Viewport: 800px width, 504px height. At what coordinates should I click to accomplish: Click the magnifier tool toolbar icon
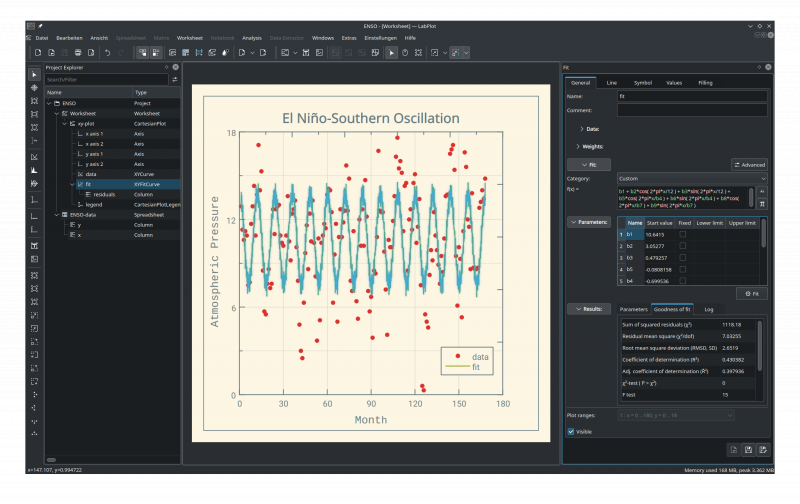click(x=405, y=53)
